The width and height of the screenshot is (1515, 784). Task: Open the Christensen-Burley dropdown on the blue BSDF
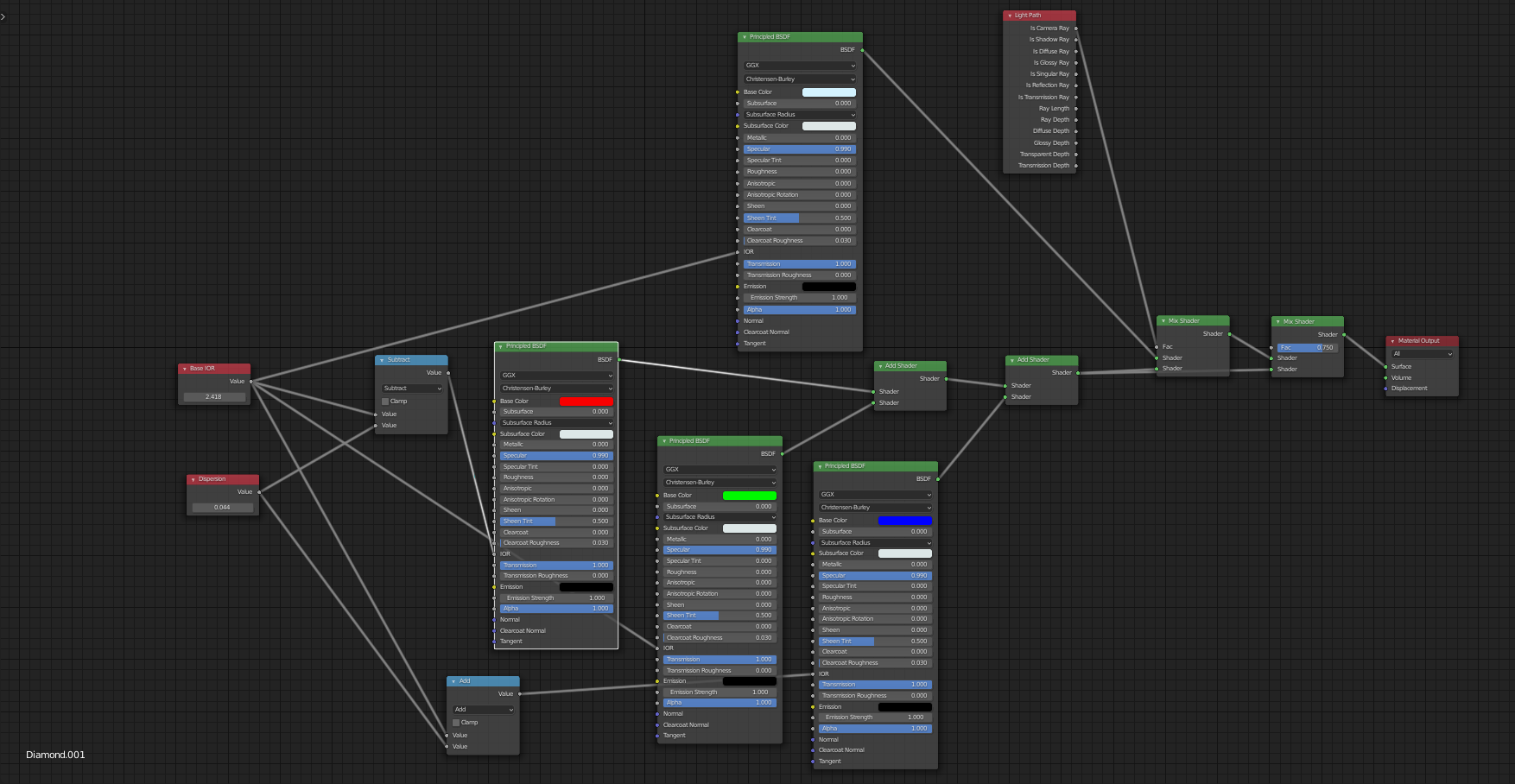tap(875, 508)
